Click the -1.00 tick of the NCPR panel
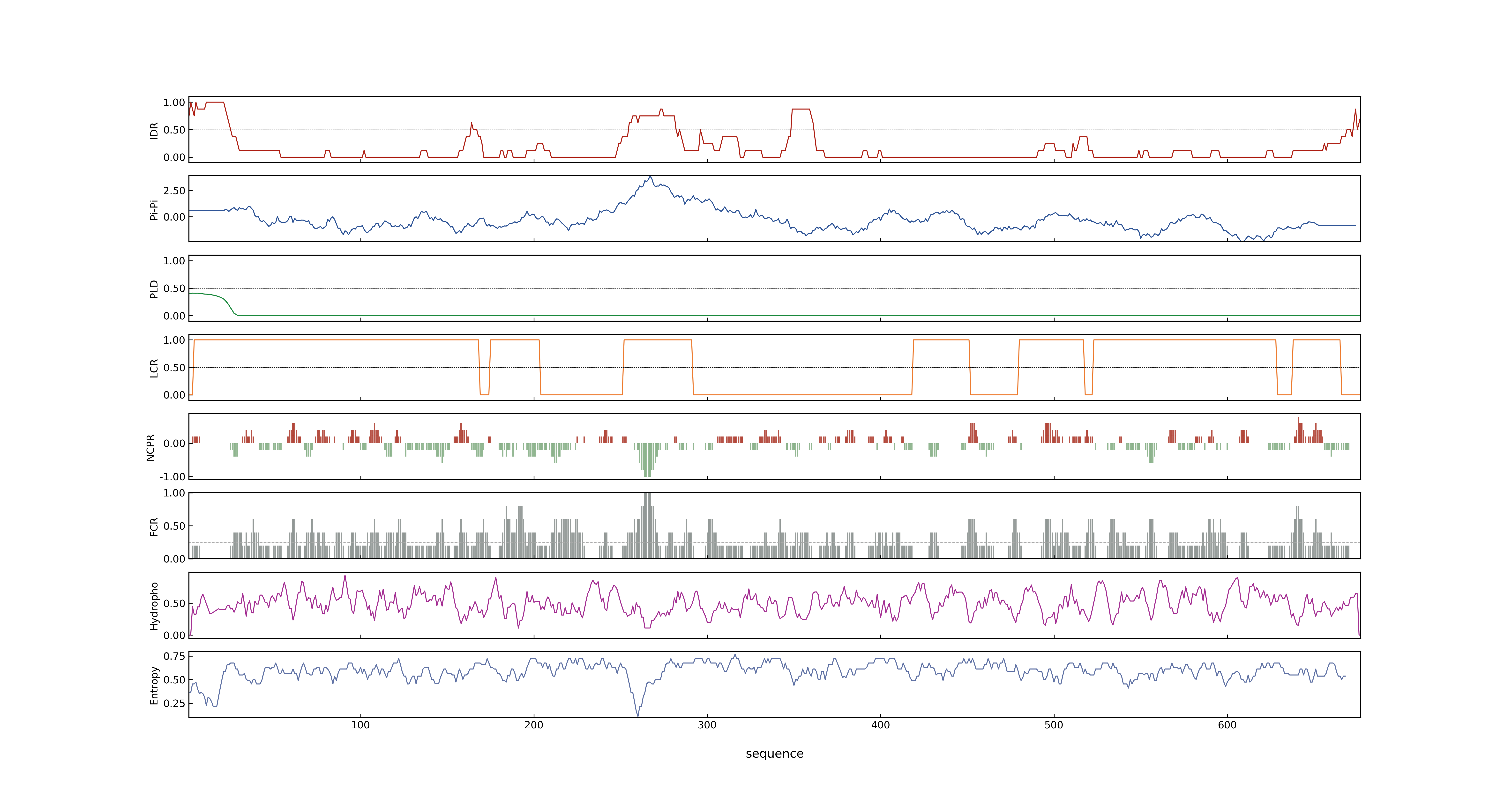This screenshot has height=806, width=1512. pyautogui.click(x=172, y=477)
